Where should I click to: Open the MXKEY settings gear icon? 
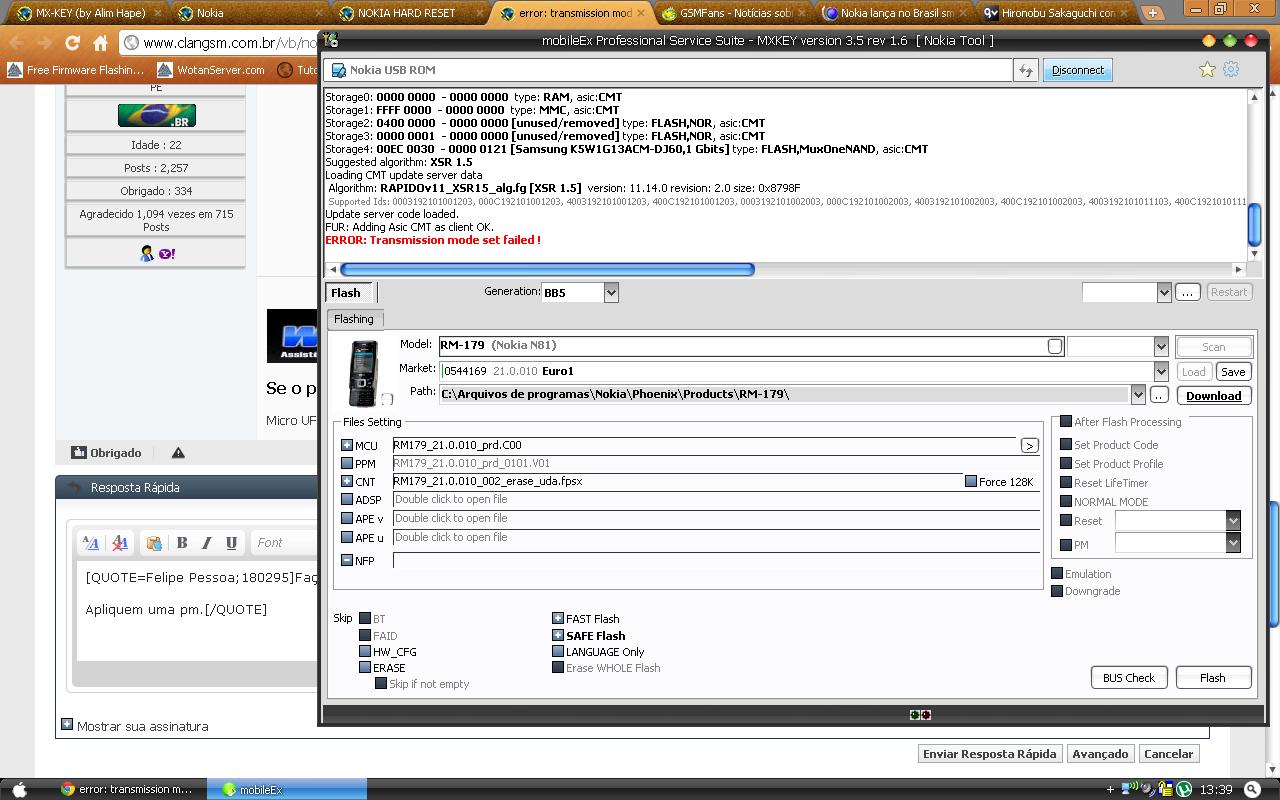[x=1231, y=69]
